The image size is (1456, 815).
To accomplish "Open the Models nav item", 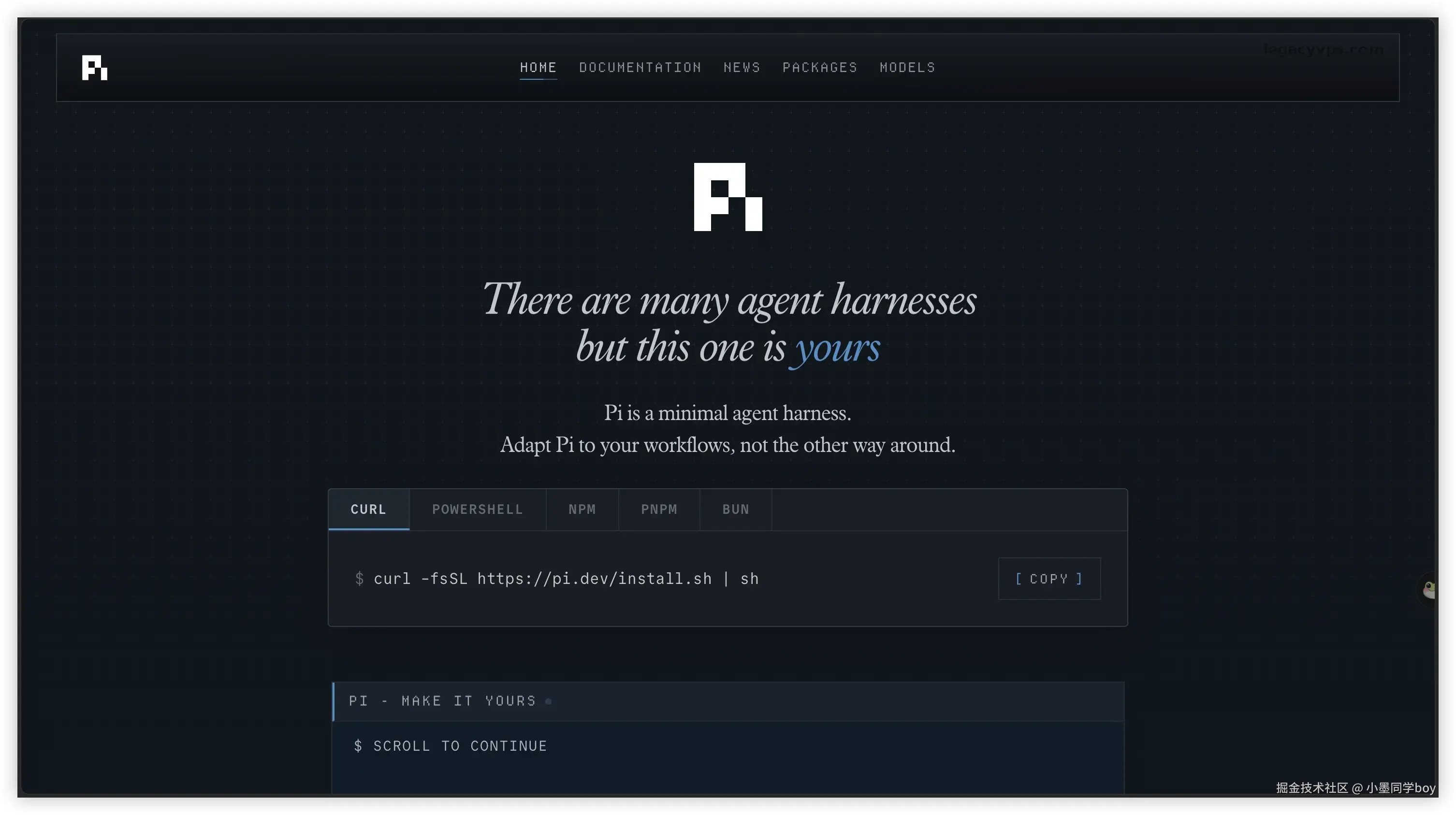I will [x=907, y=67].
